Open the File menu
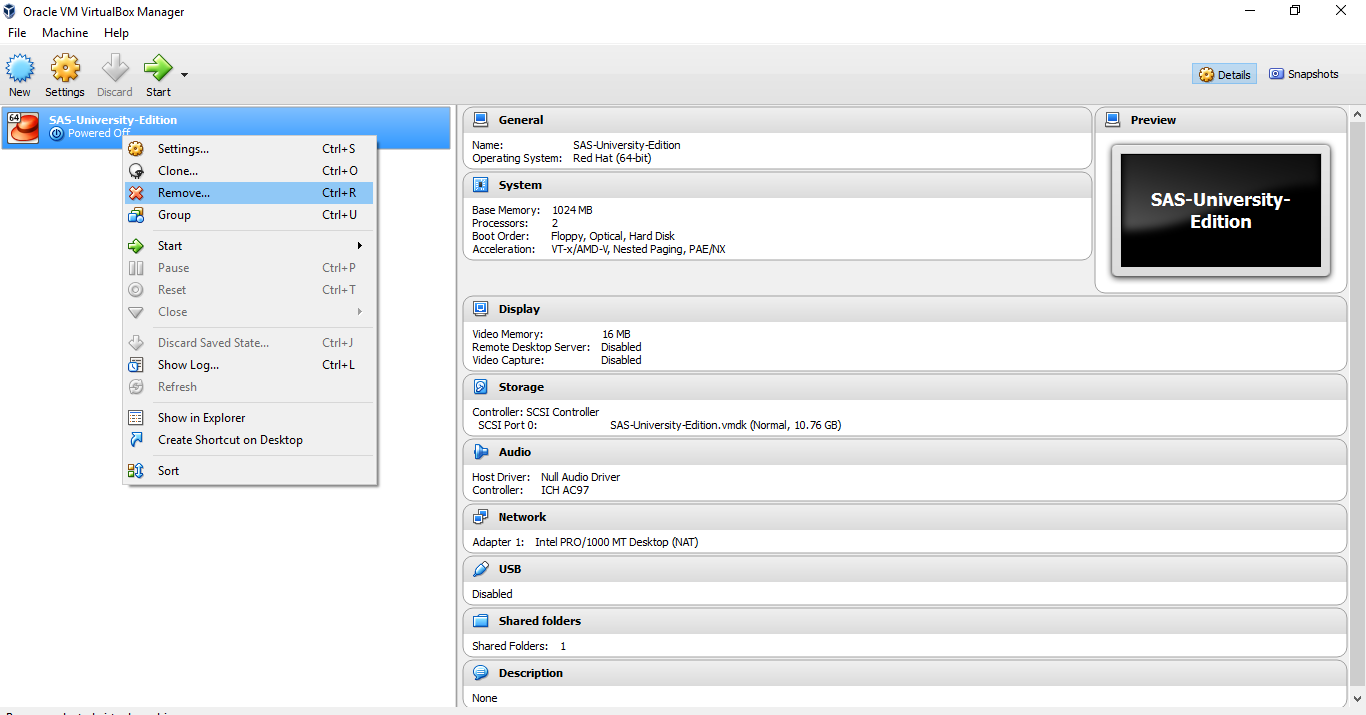This screenshot has width=1366, height=715. pos(17,33)
